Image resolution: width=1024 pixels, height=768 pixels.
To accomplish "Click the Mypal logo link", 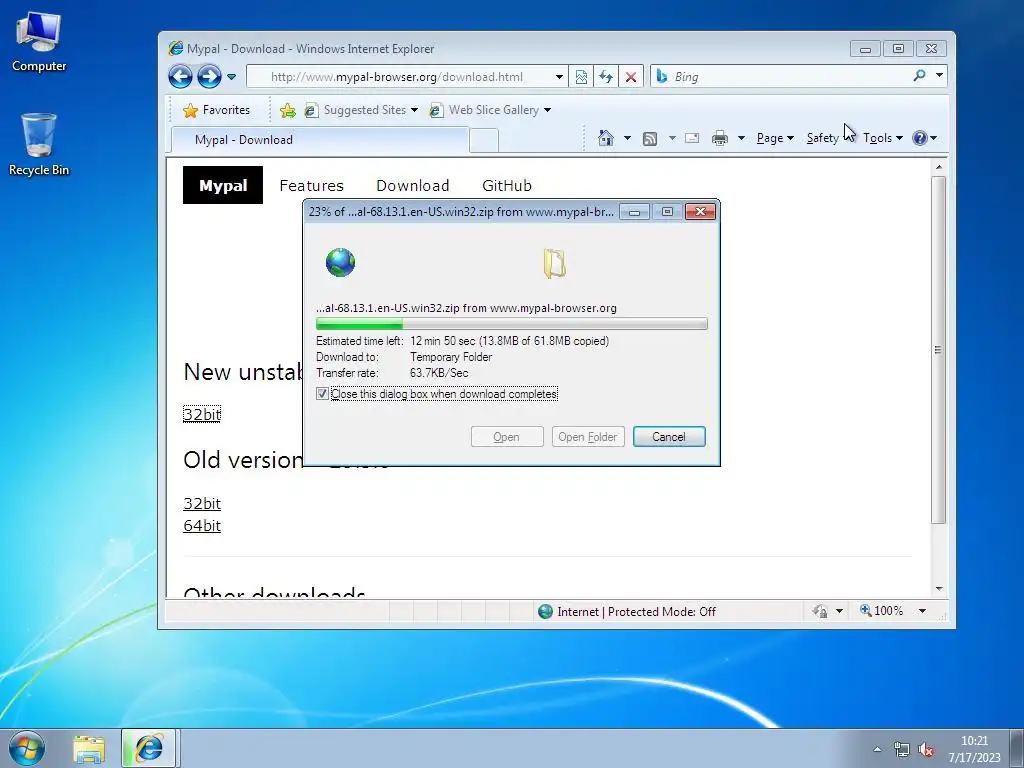I will [223, 185].
